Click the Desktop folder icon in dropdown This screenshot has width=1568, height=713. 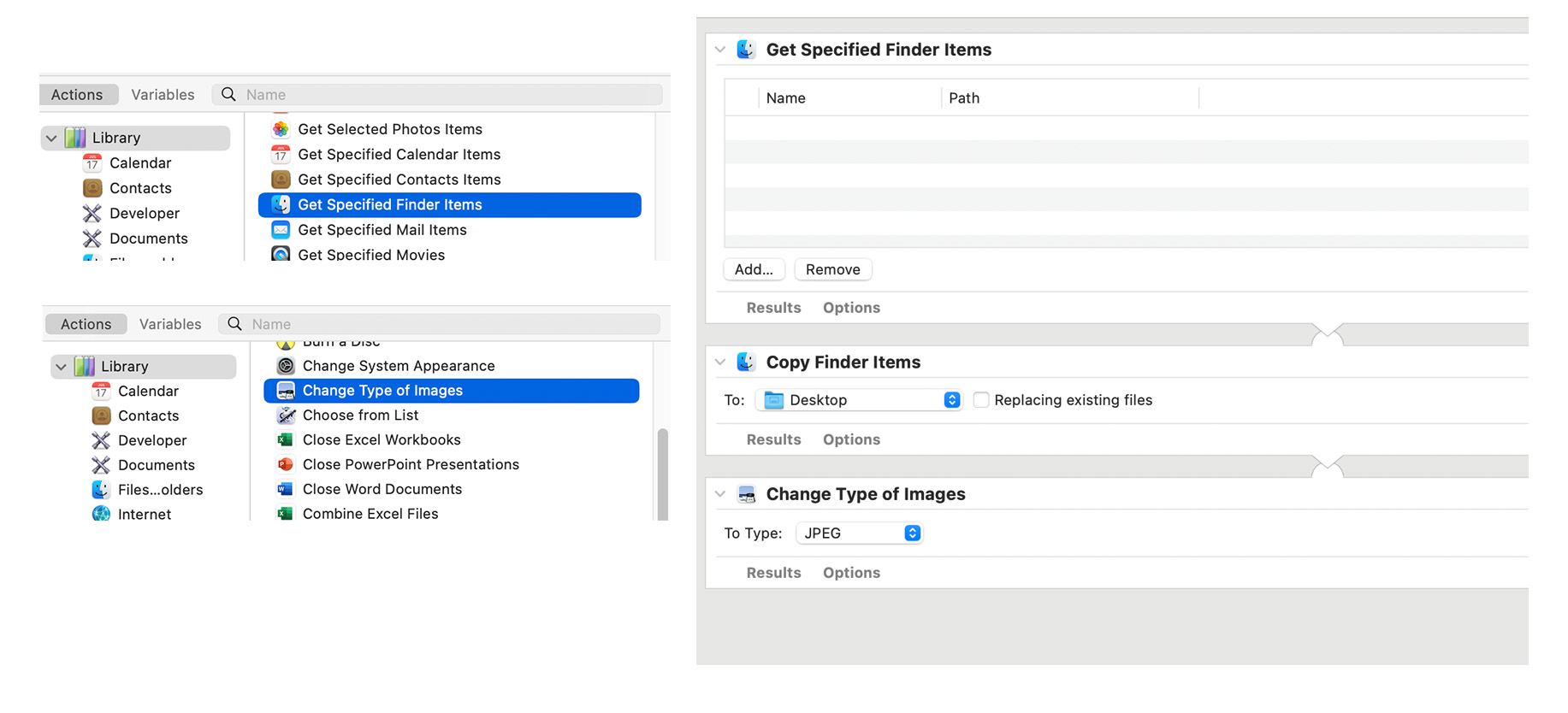coord(773,400)
